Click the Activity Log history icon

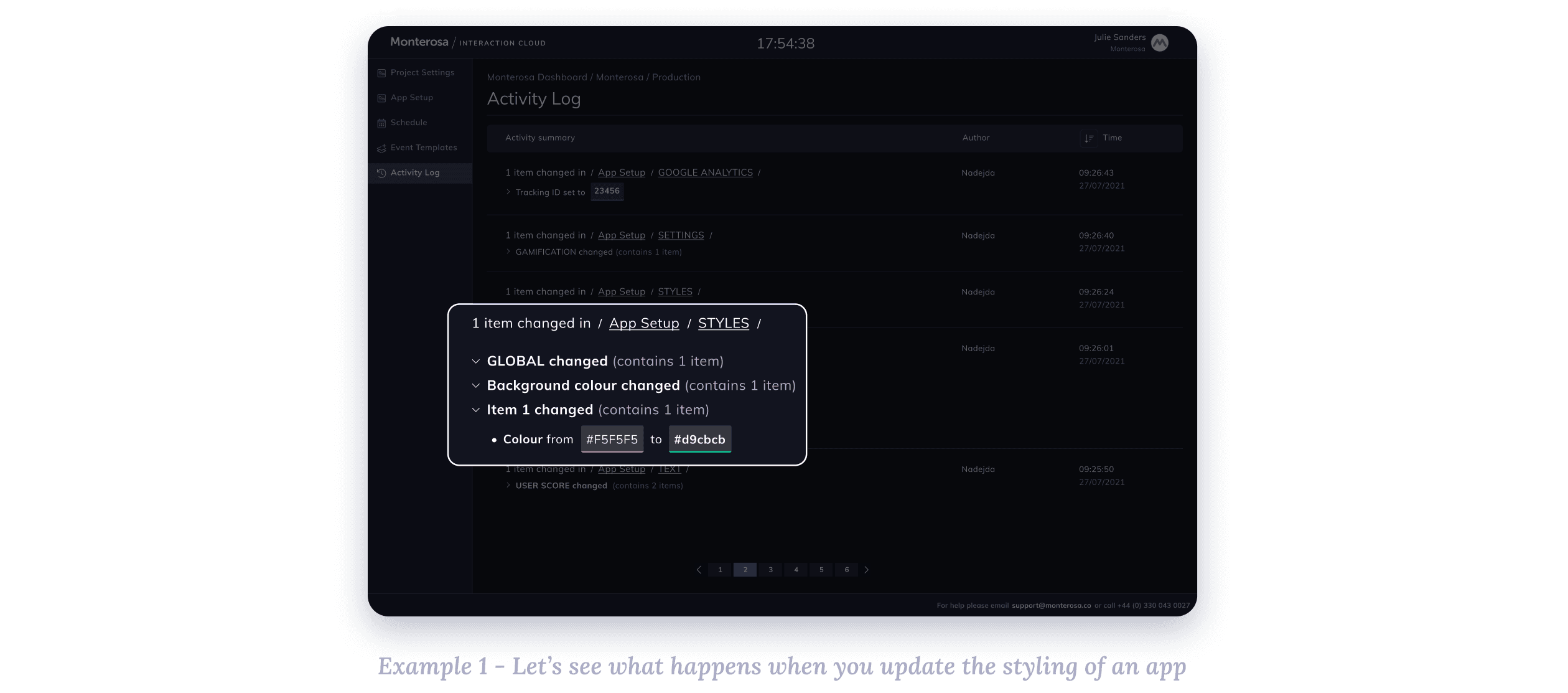point(381,173)
